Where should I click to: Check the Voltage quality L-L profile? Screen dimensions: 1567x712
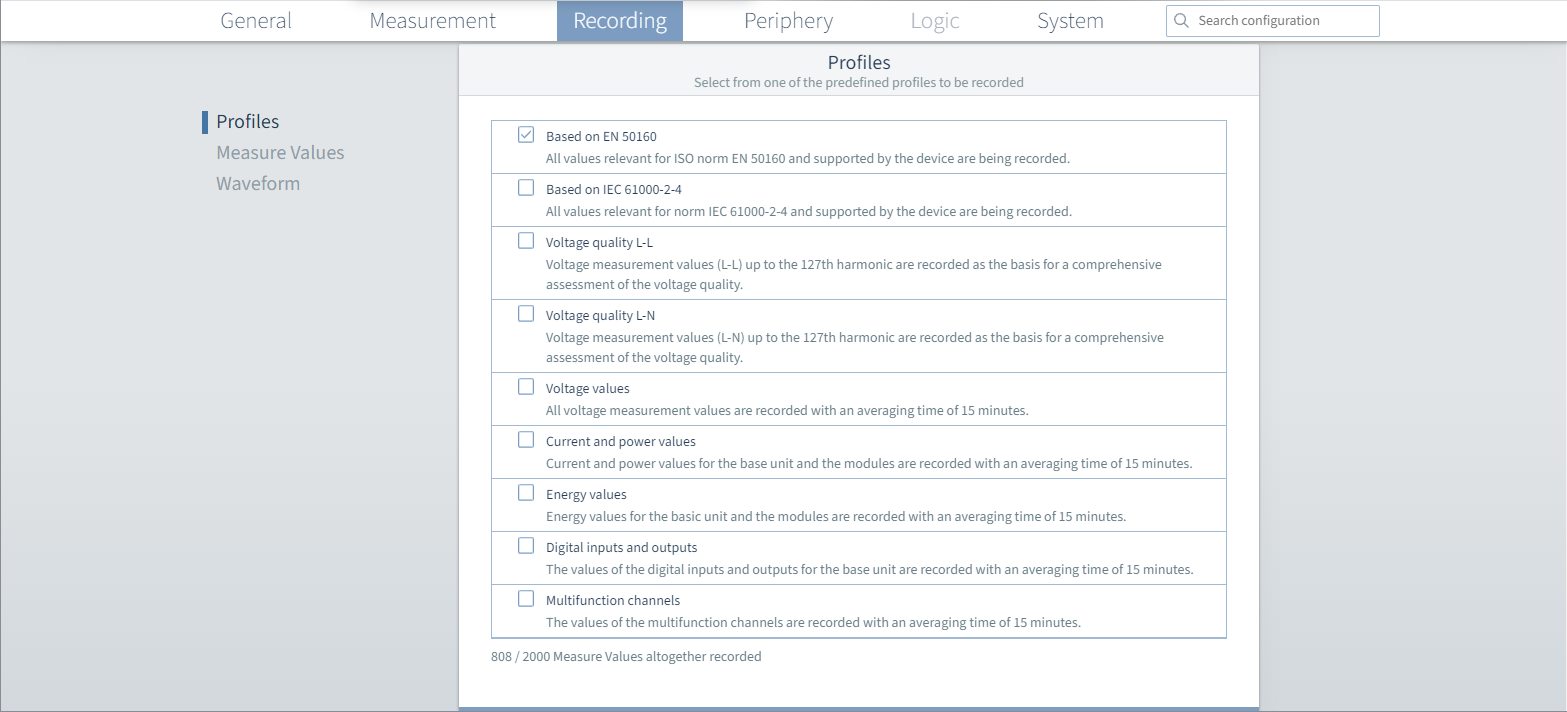(526, 240)
